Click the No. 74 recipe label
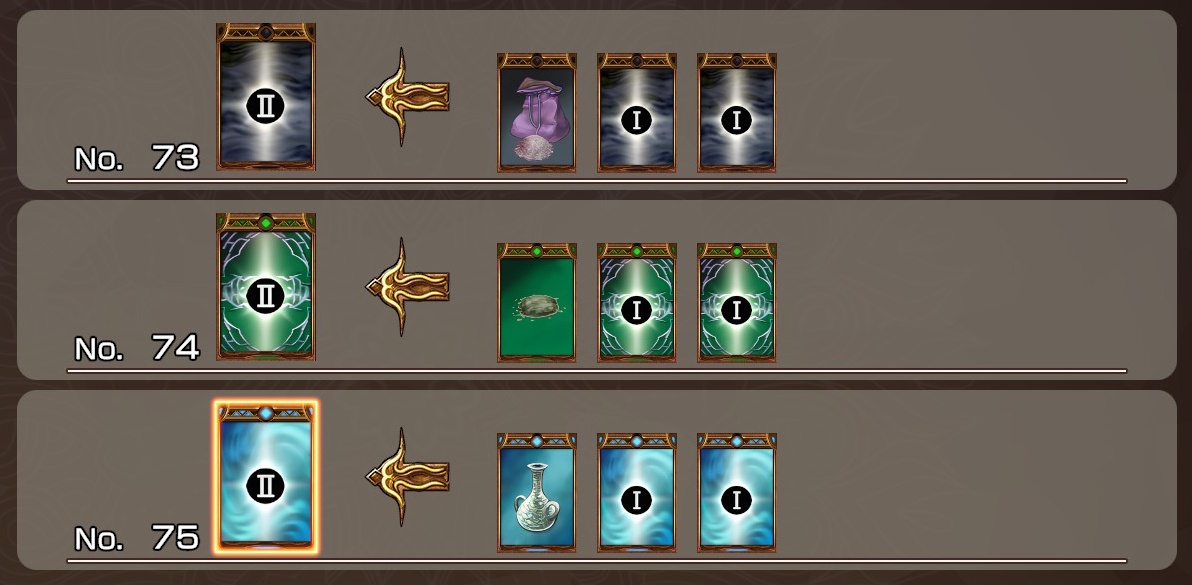Viewport: 1192px width, 585px height. tap(137, 348)
